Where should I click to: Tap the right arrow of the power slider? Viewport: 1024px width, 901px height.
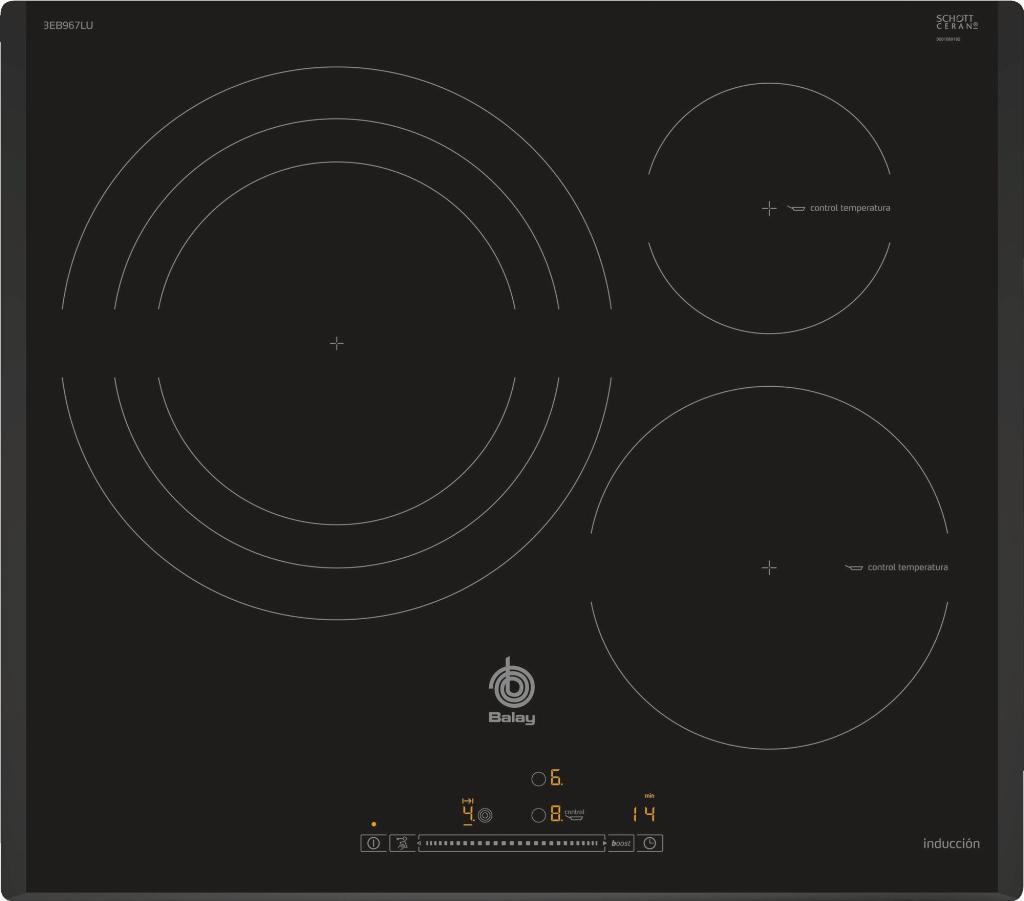[605, 843]
